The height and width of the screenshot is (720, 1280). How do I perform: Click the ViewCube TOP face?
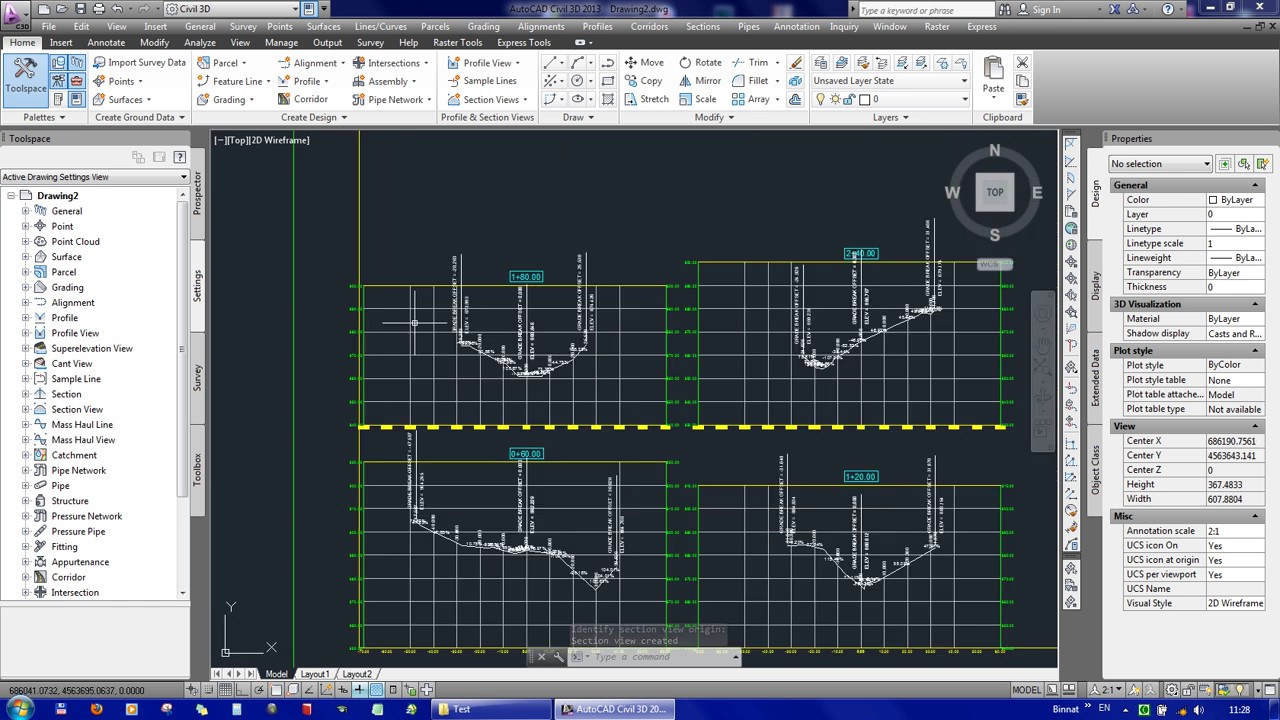[x=995, y=192]
